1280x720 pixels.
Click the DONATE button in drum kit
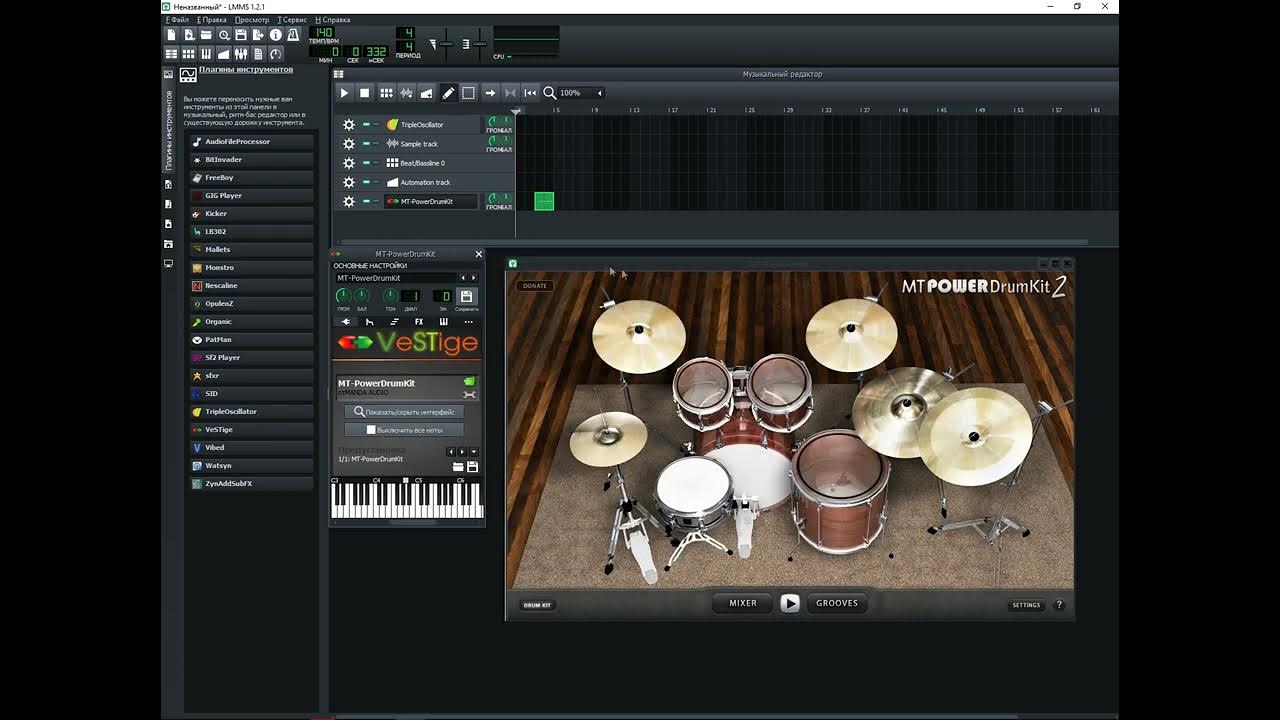coord(535,286)
